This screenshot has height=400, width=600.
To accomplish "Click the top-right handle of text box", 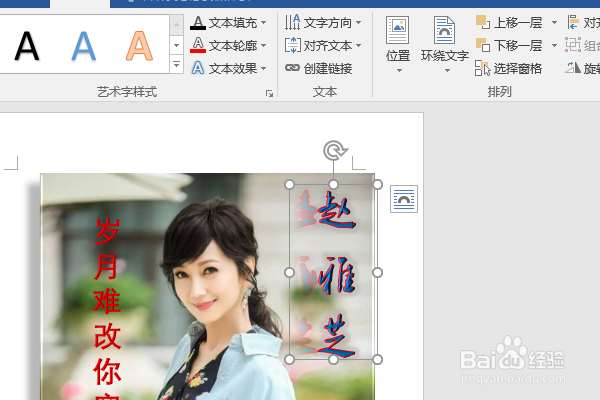I will pos(378,185).
